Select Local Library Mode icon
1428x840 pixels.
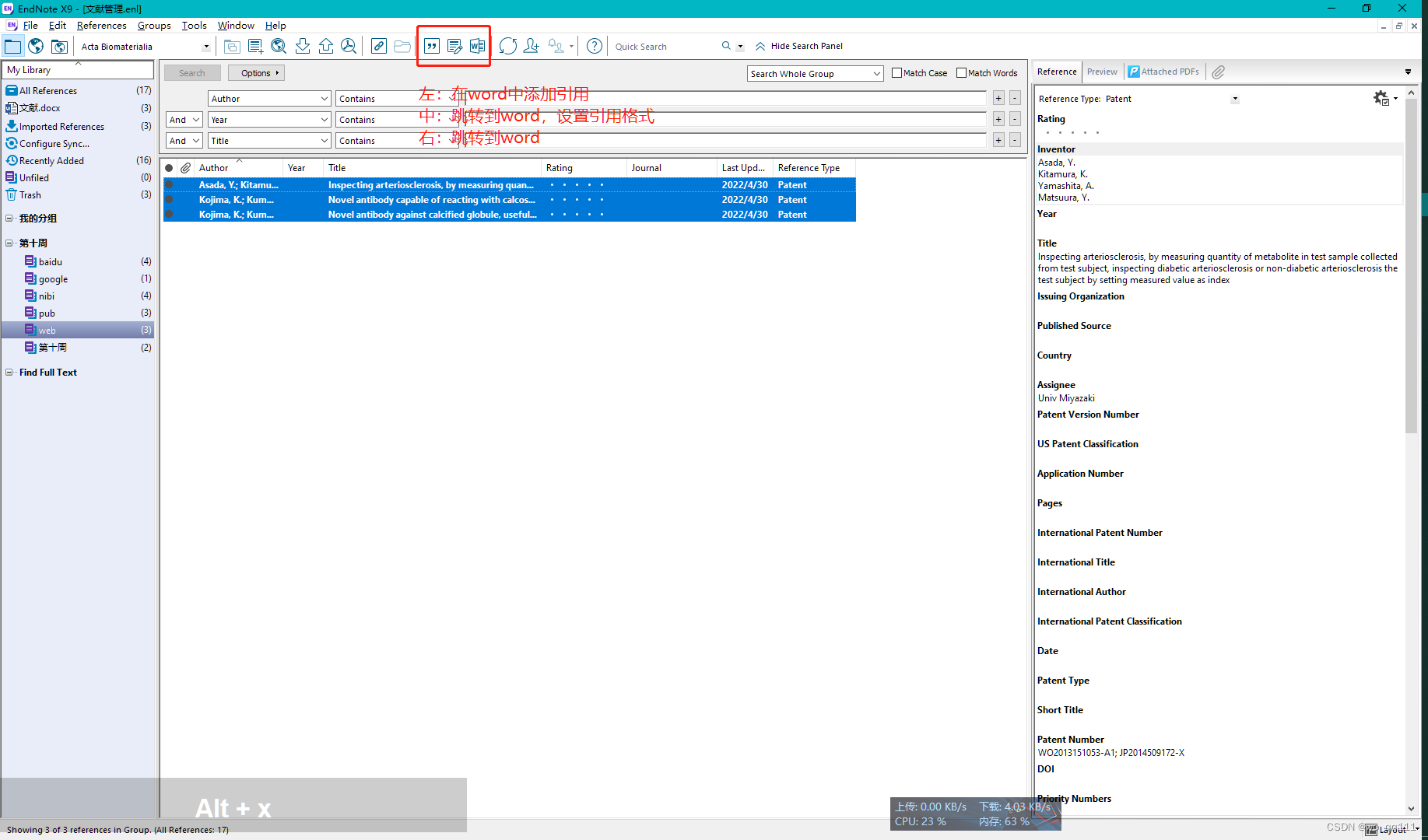13,46
